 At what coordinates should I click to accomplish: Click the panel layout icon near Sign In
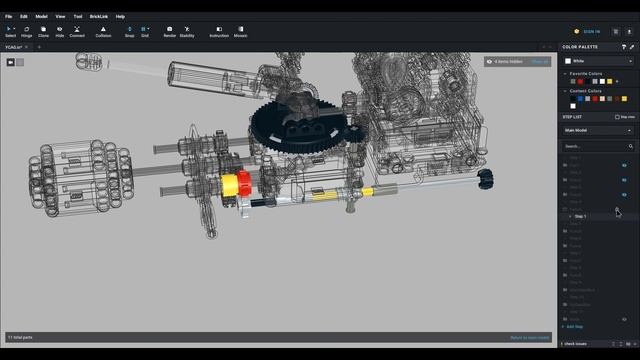(616, 31)
